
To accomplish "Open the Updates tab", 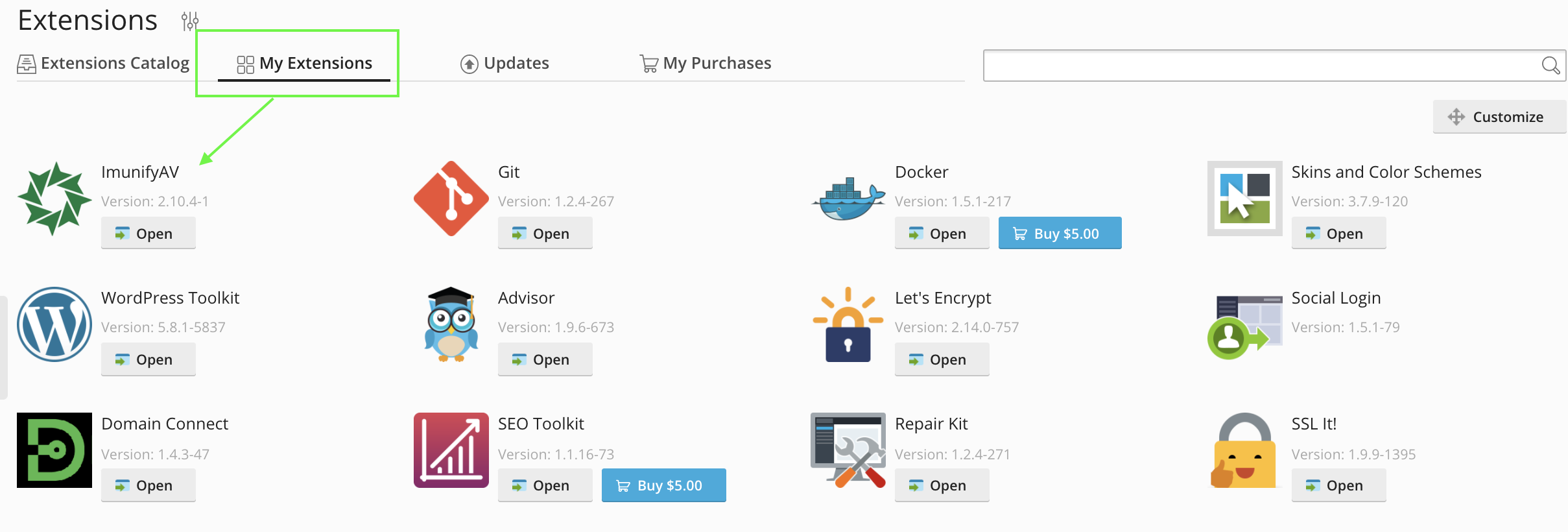I will coord(505,63).
